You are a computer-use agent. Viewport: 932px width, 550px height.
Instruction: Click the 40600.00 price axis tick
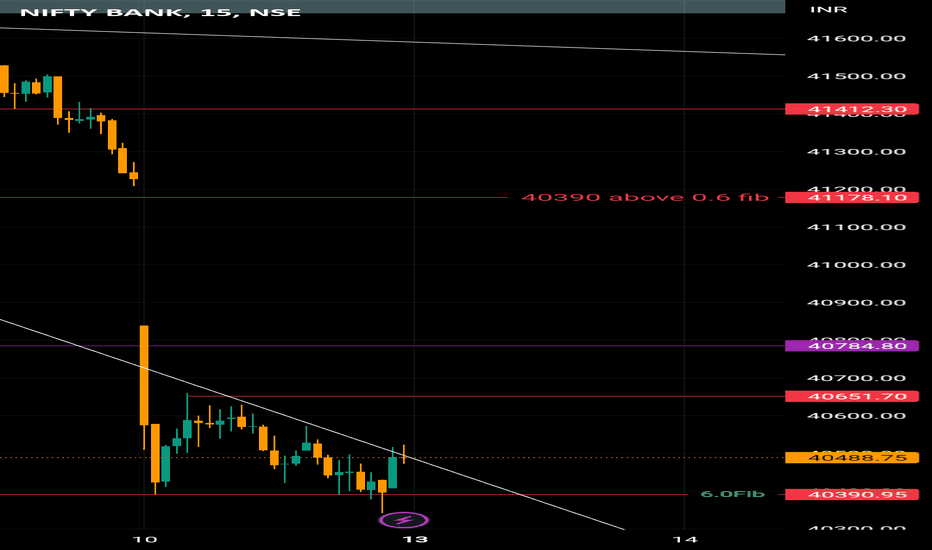[856, 416]
